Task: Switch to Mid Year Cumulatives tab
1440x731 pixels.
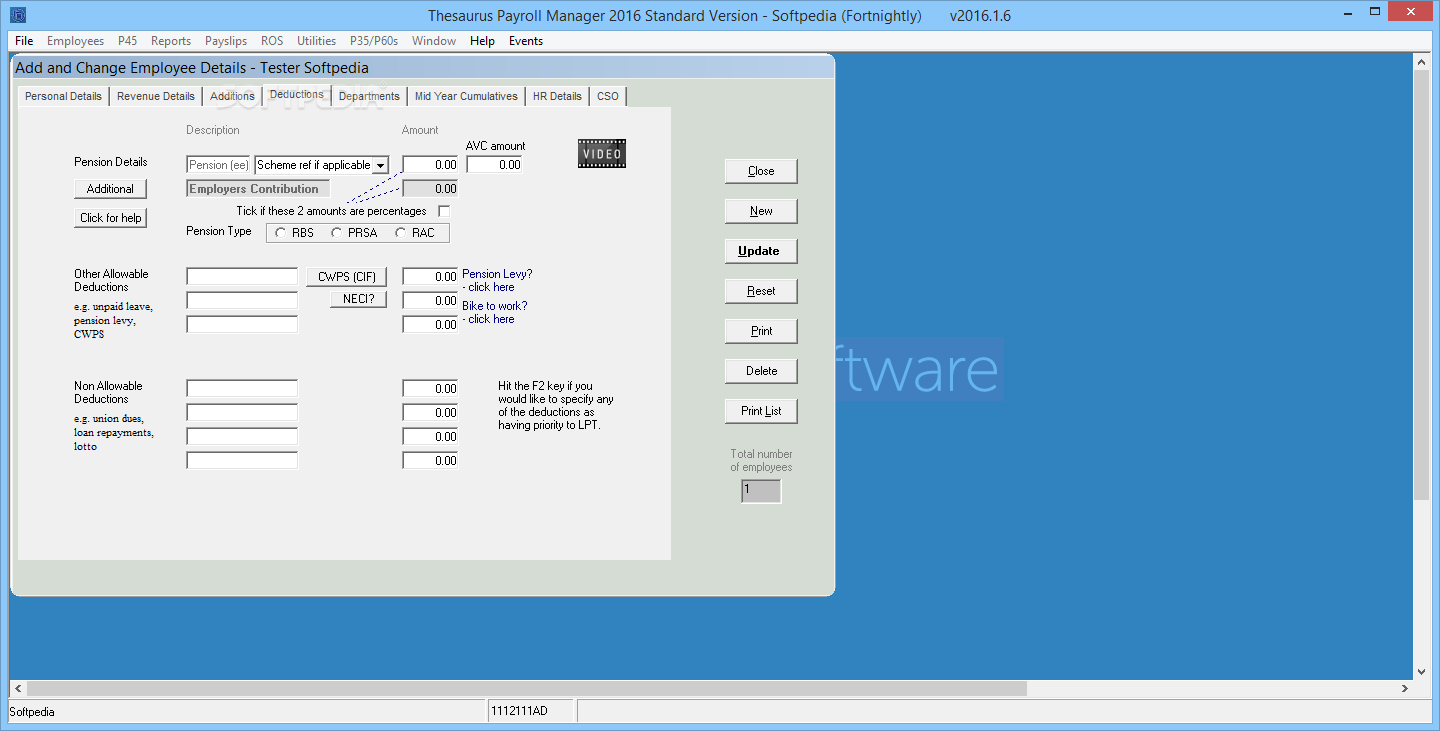Action: pos(466,96)
